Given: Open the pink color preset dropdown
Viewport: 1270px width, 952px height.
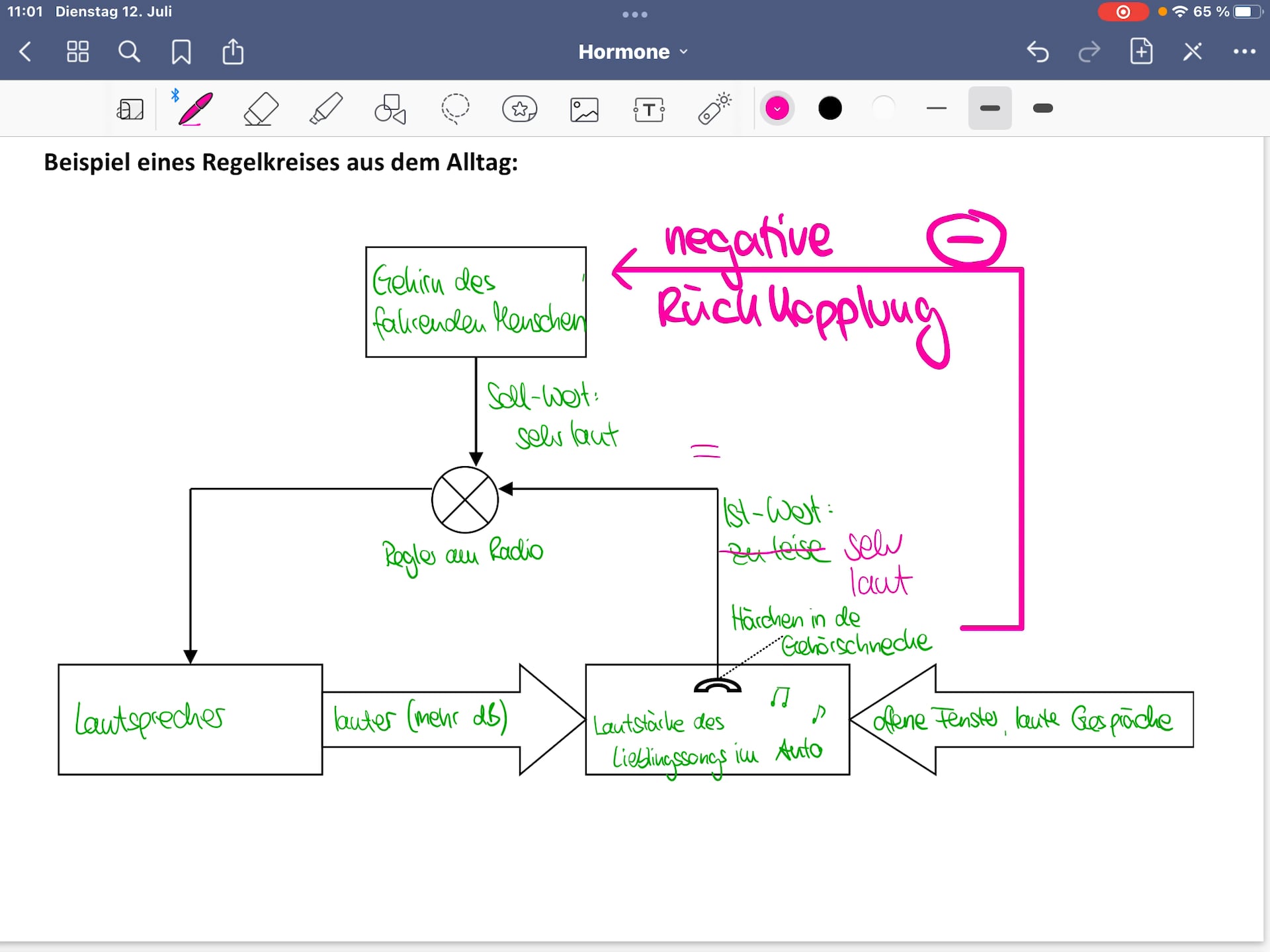Looking at the screenshot, I should tap(777, 108).
